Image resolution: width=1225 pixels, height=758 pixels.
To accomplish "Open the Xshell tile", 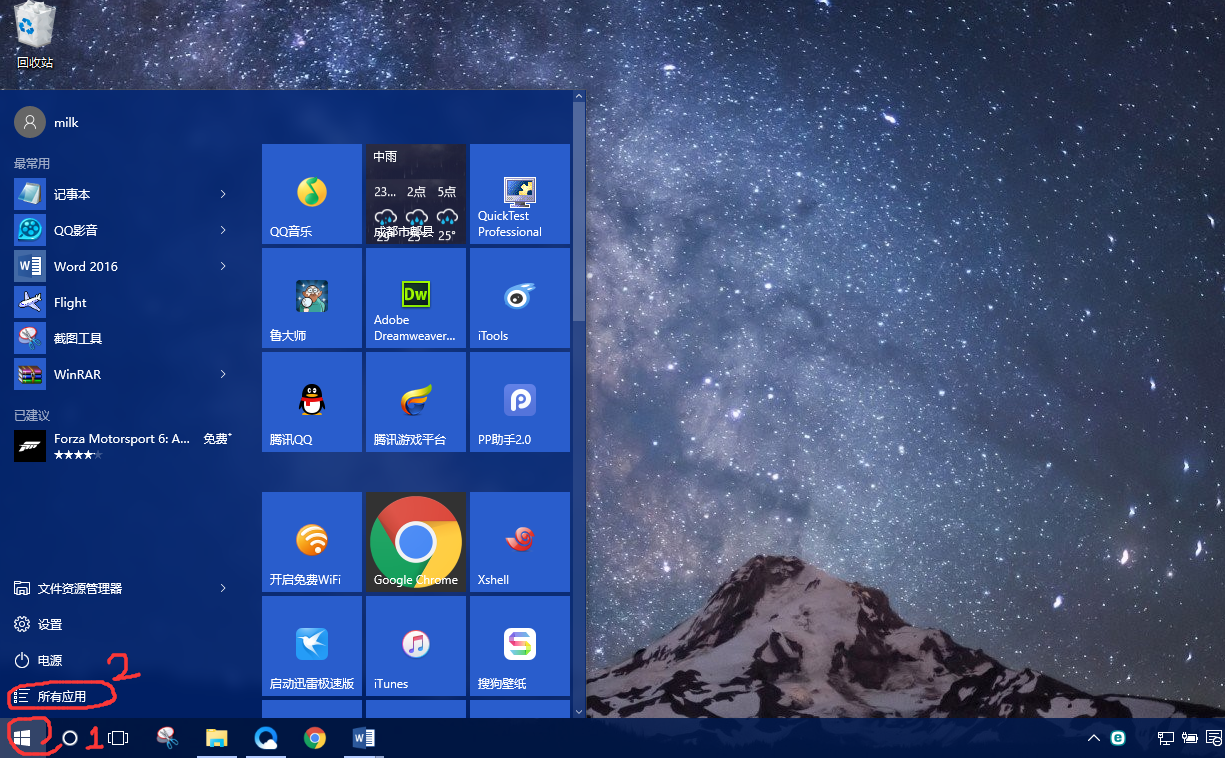I will pos(520,542).
